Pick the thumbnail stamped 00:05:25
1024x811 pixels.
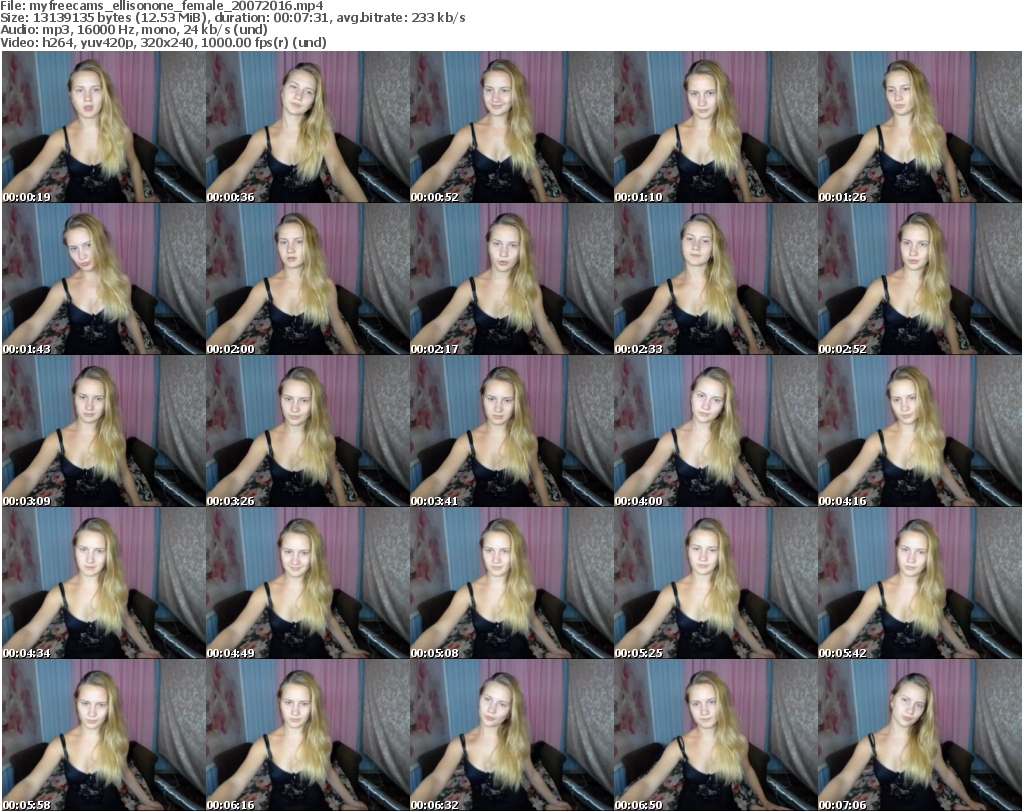[715, 583]
